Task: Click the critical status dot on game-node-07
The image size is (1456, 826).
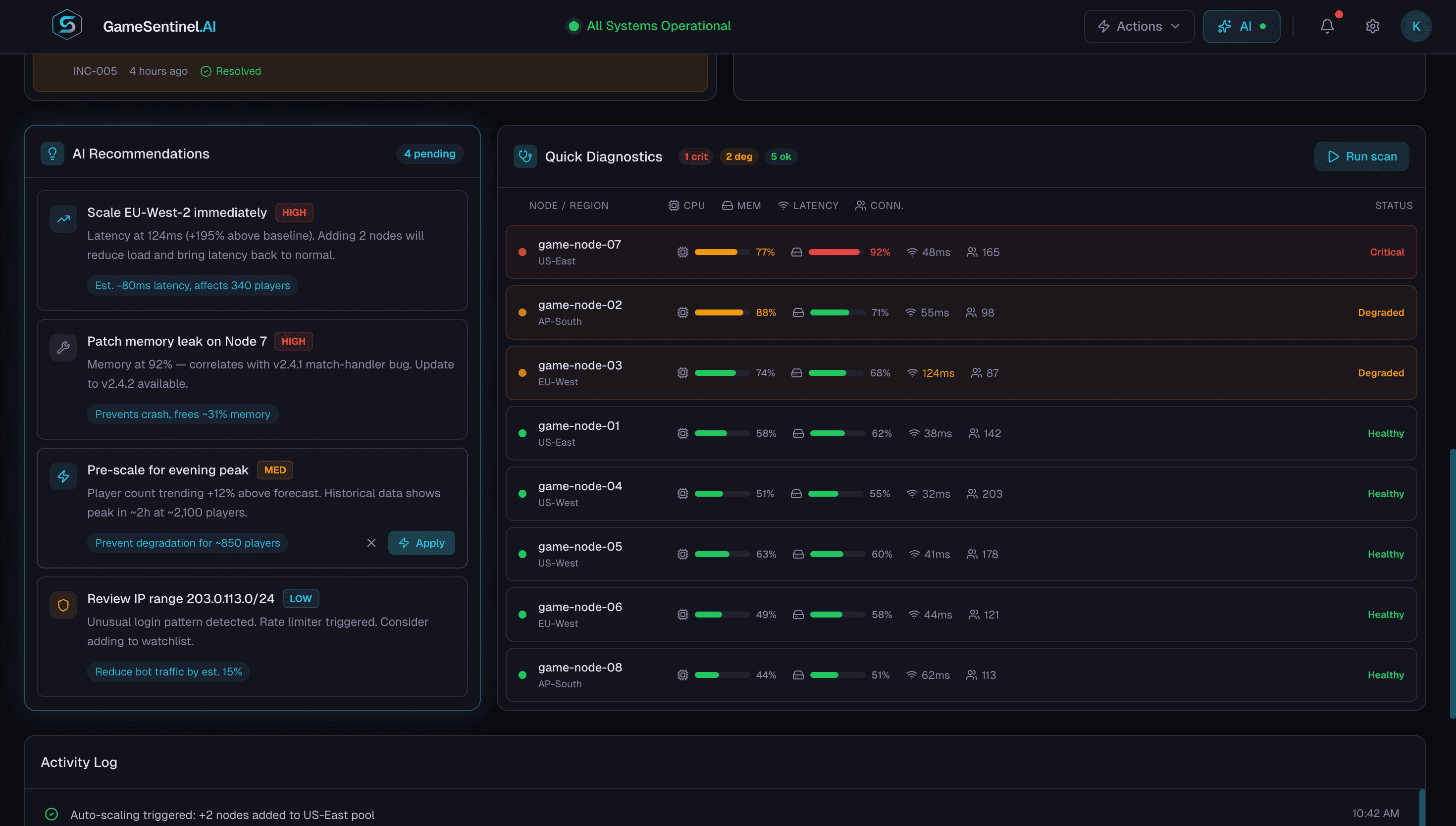Action: (x=522, y=252)
